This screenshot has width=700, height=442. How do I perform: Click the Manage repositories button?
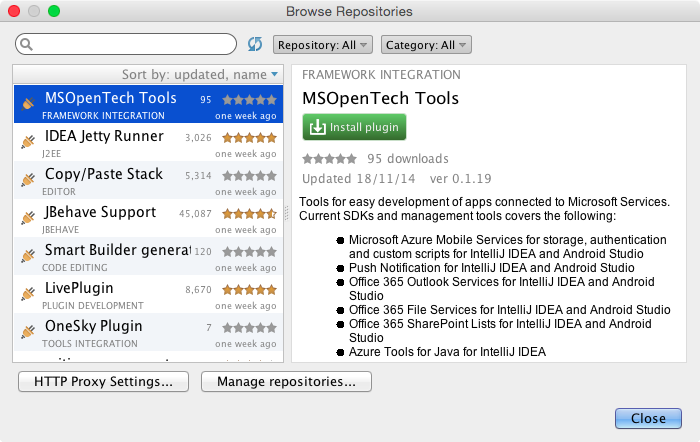[x=286, y=381]
